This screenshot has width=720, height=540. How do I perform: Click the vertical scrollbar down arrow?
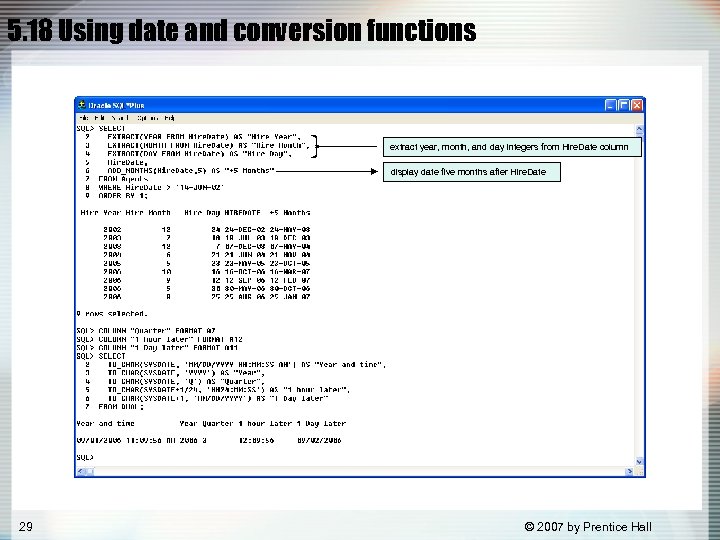(x=639, y=461)
